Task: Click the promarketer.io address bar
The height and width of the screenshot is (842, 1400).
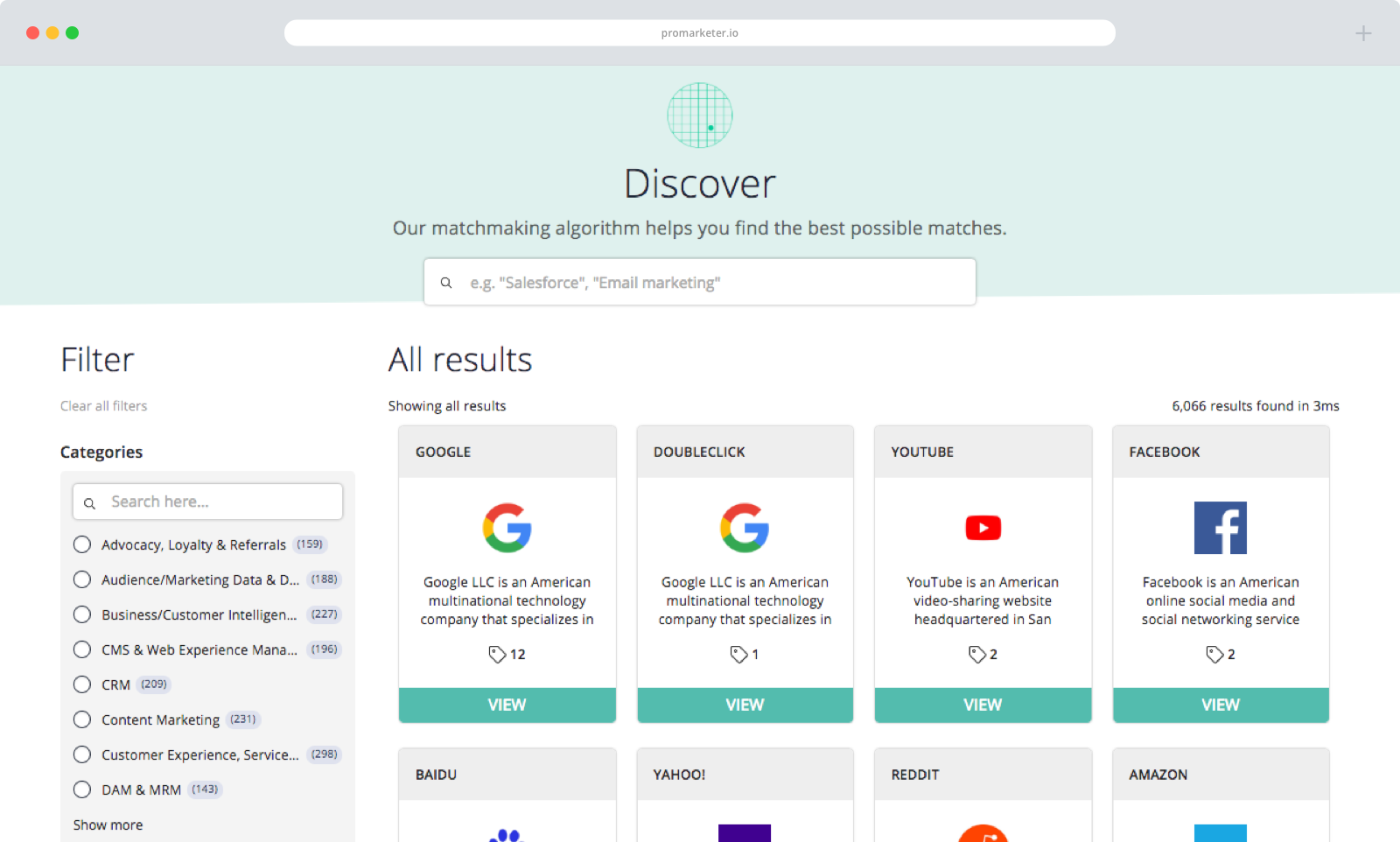Action: tap(700, 33)
